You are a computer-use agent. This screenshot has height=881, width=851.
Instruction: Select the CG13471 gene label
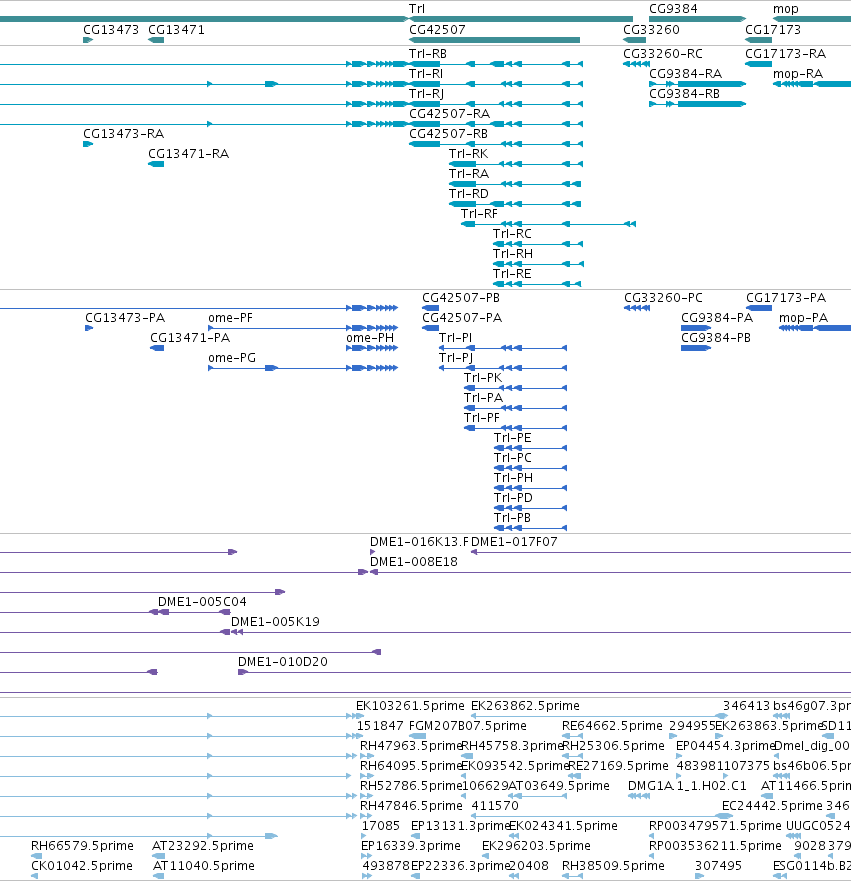click(176, 30)
